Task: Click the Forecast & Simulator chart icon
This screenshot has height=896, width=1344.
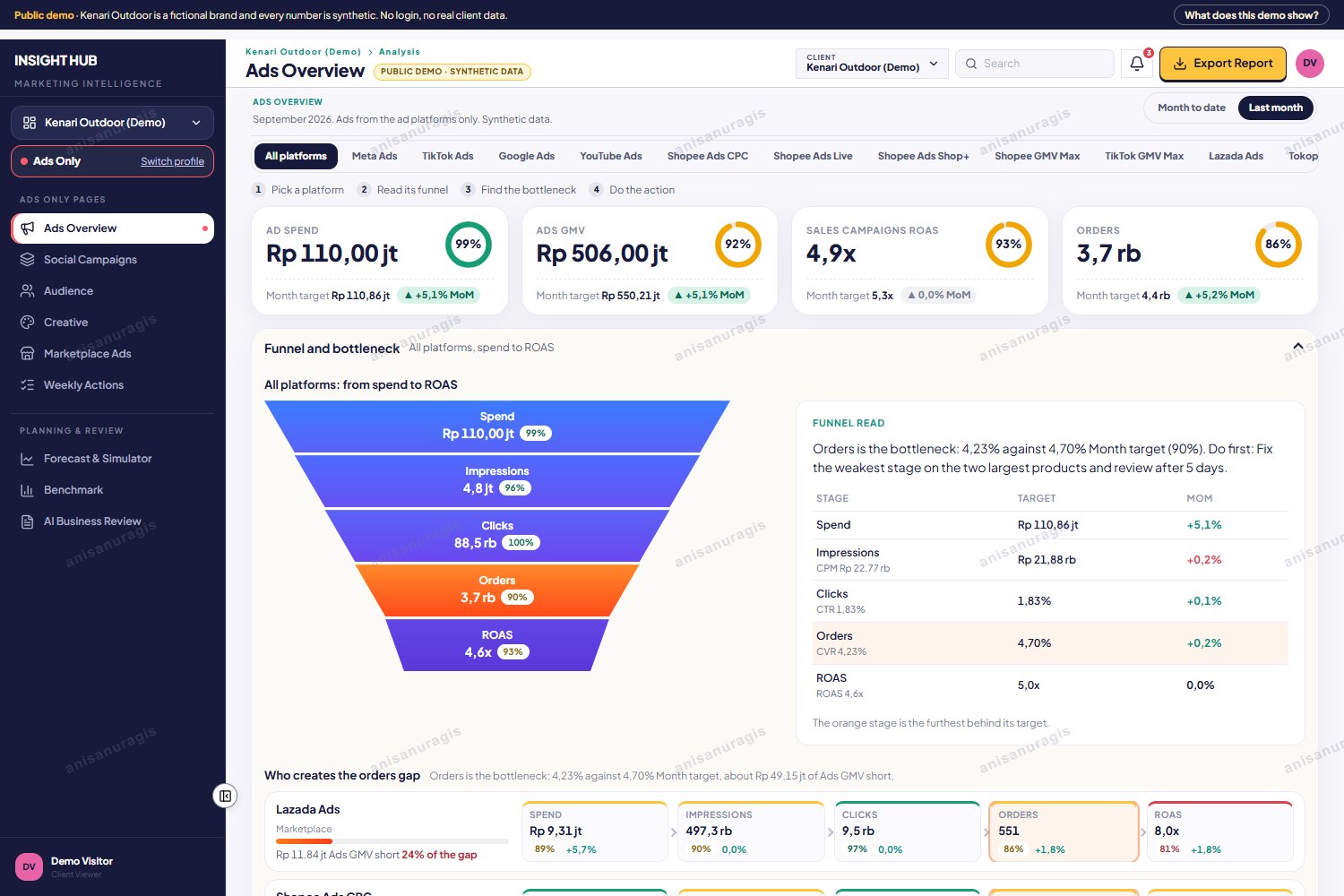Action: tap(28, 459)
